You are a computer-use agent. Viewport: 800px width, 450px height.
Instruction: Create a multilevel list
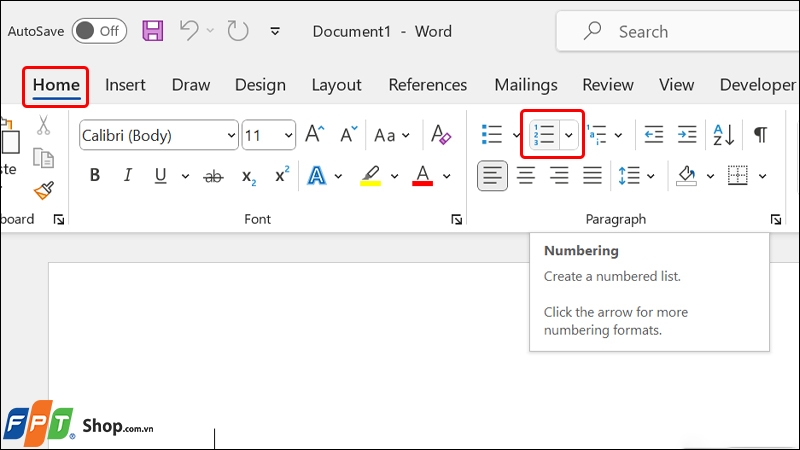pos(596,135)
